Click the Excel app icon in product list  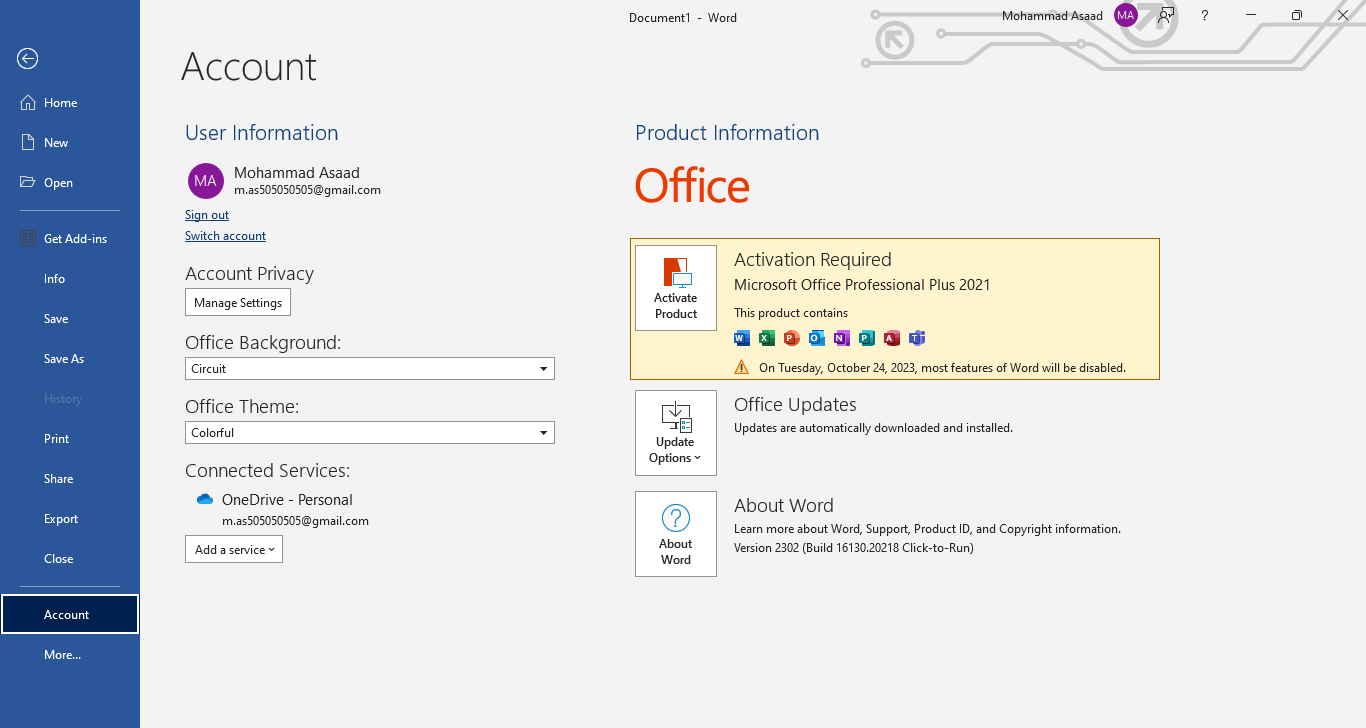point(767,338)
